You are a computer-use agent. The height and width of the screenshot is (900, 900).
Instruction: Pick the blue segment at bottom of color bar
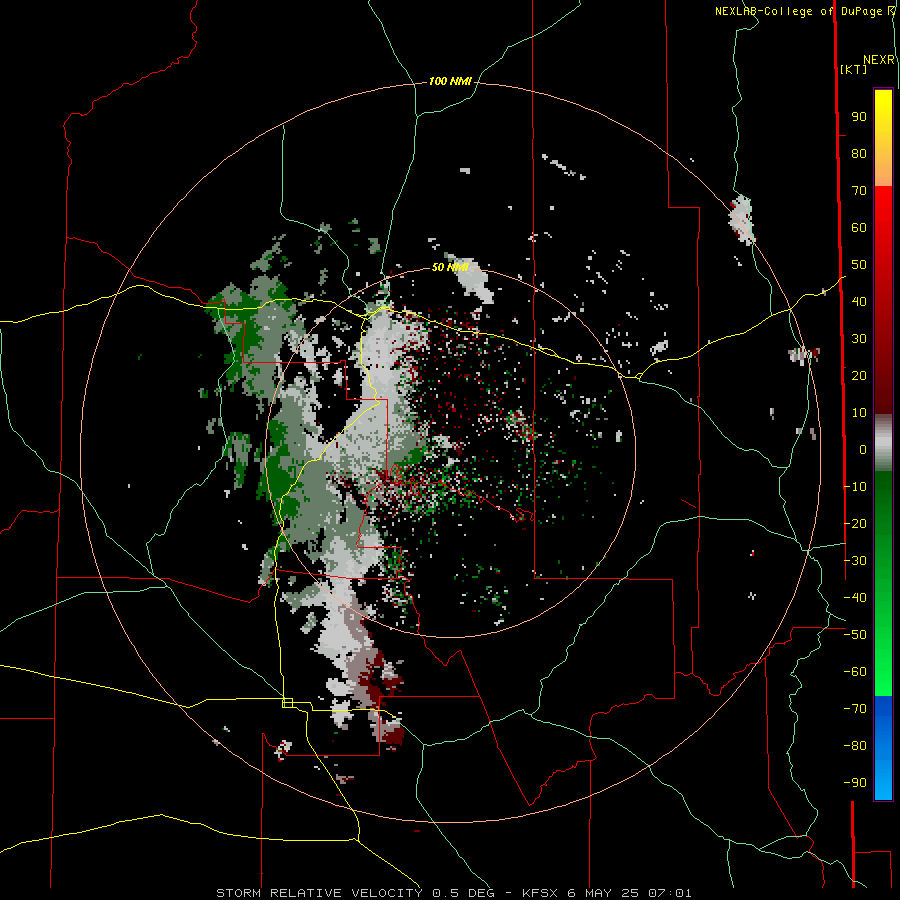[883, 748]
